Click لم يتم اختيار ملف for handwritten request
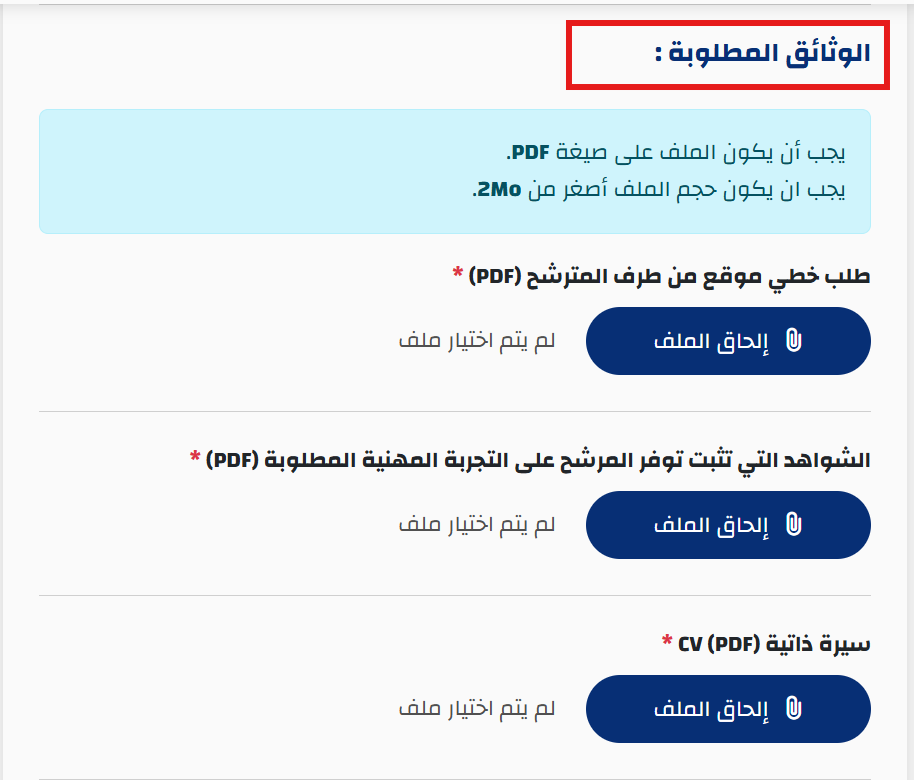The height and width of the screenshot is (780, 914). 476,341
